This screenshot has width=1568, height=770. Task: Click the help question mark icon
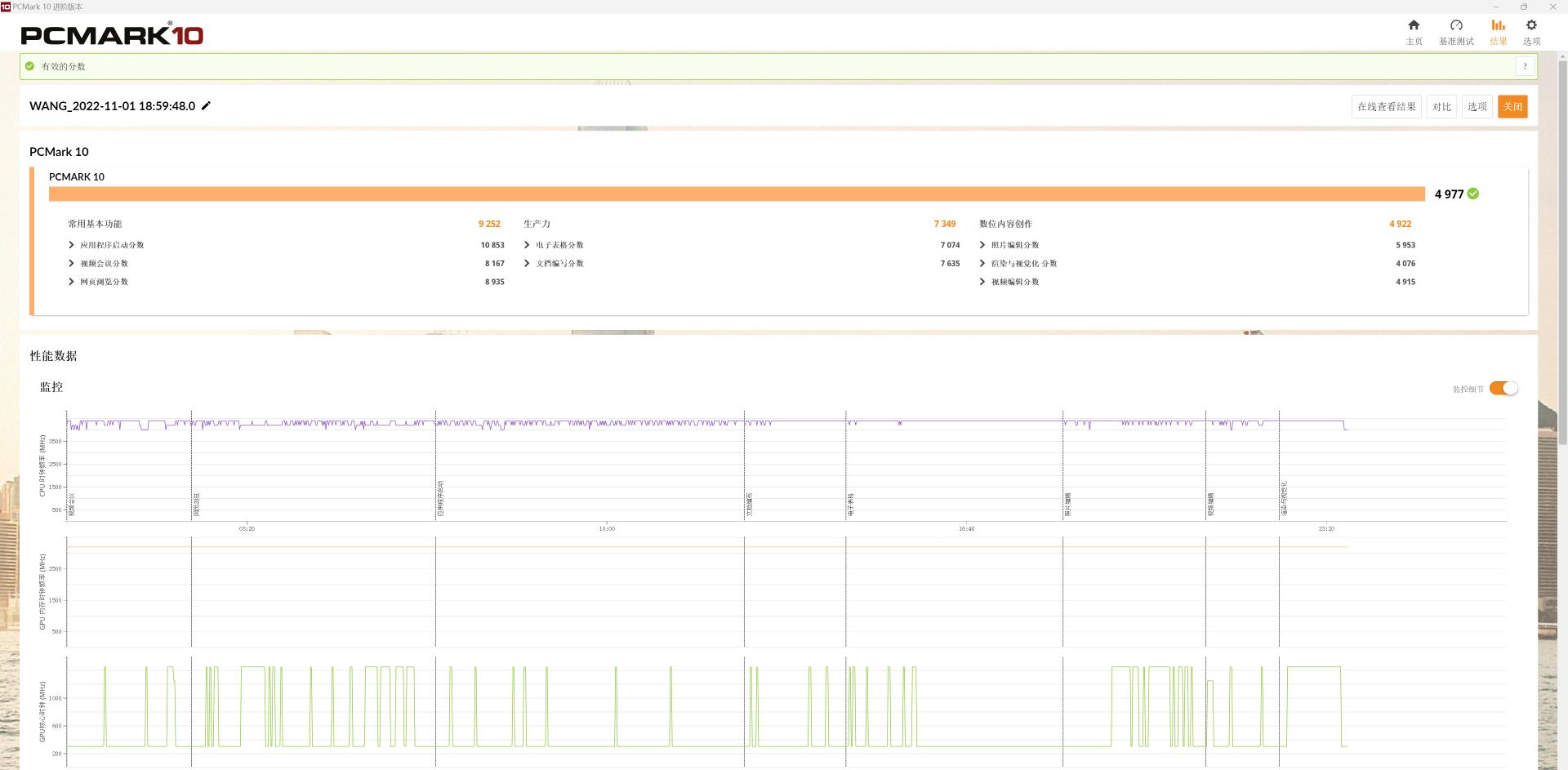pos(1525,67)
